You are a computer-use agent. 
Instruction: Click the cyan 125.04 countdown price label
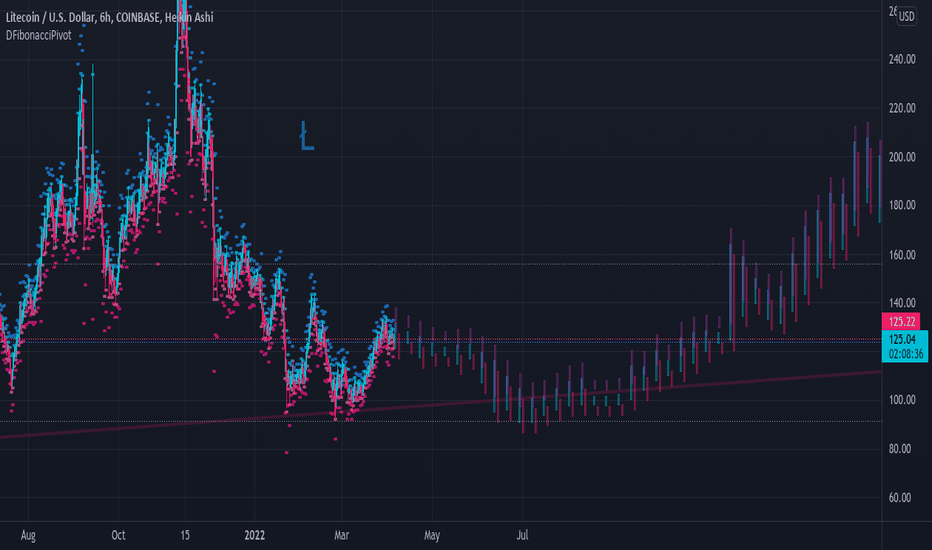tap(905, 346)
